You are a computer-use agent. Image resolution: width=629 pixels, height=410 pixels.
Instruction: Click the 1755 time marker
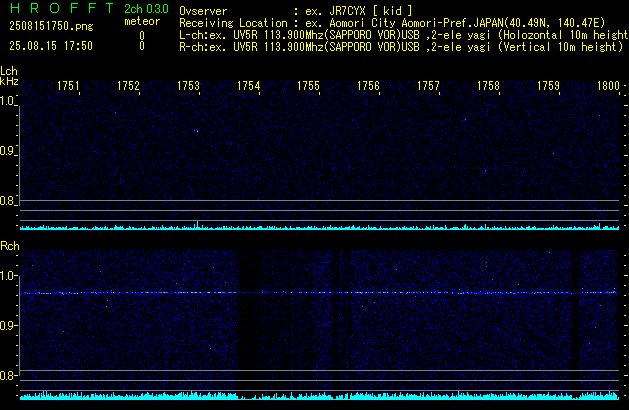(x=308, y=86)
